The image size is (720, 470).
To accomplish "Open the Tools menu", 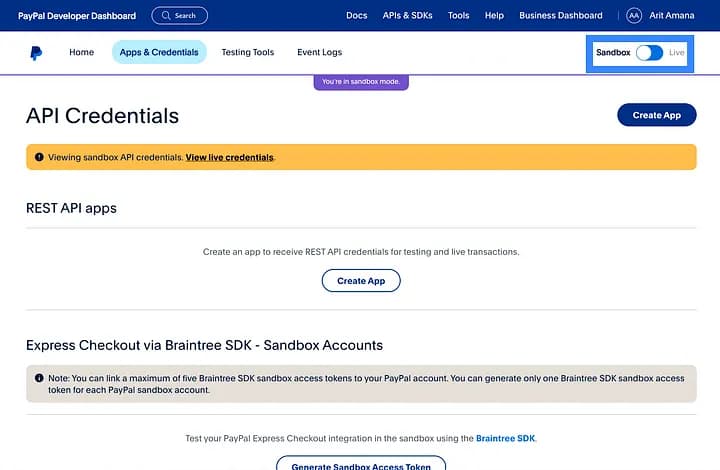I will [458, 16].
